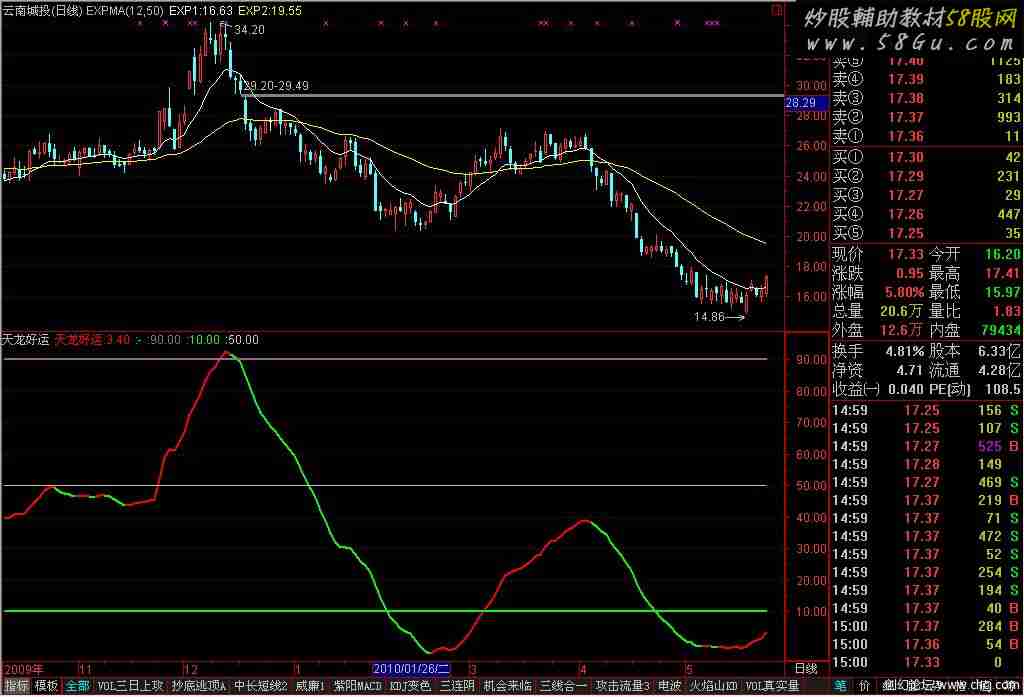Open the 日线 period selector
This screenshot has width=1024, height=697.
pyautogui.click(x=805, y=668)
